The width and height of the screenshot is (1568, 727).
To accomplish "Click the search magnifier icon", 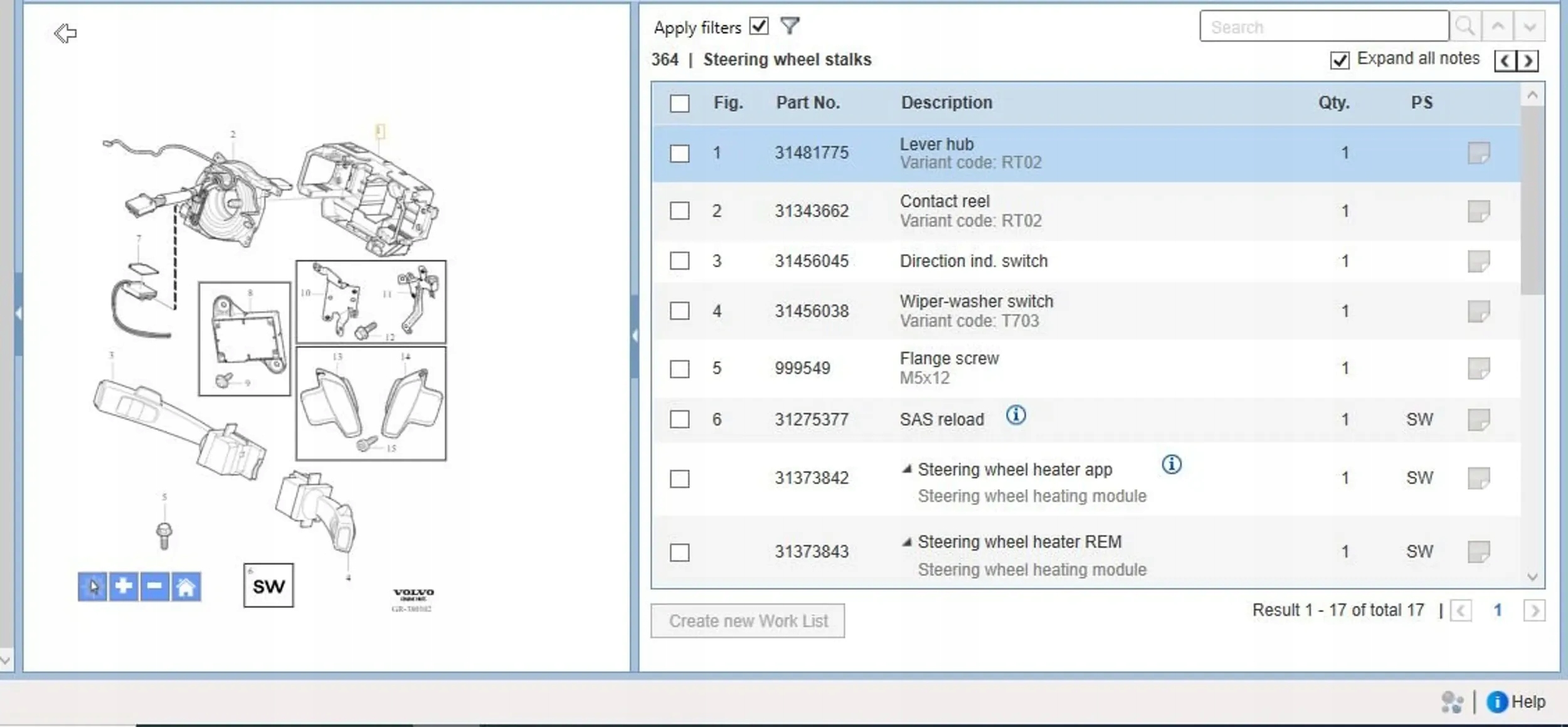I will 1465,26.
